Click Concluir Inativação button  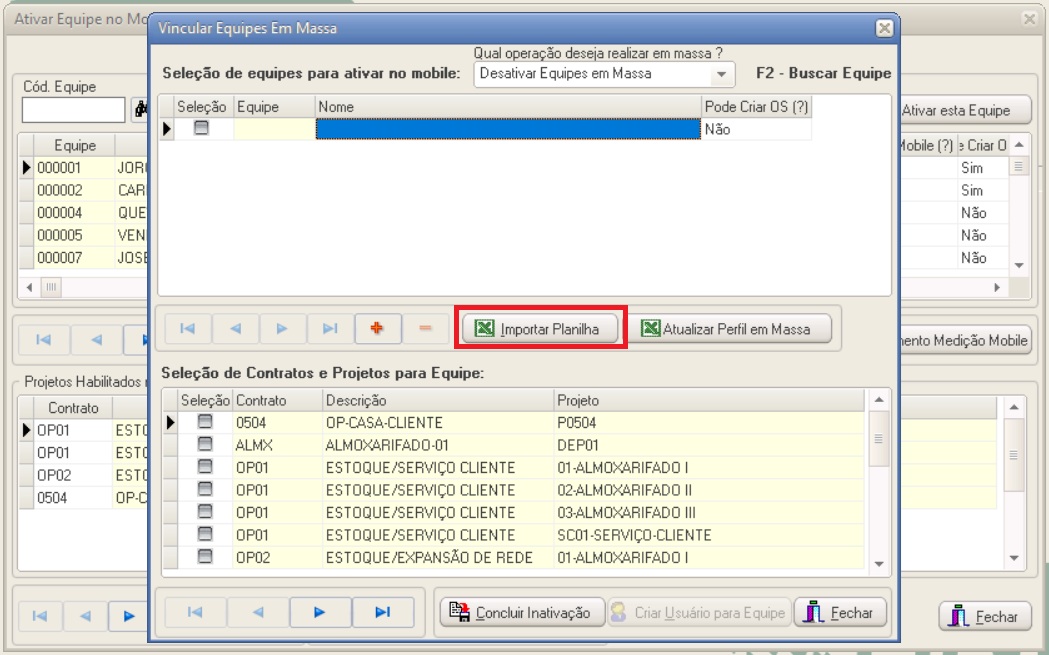[x=523, y=613]
